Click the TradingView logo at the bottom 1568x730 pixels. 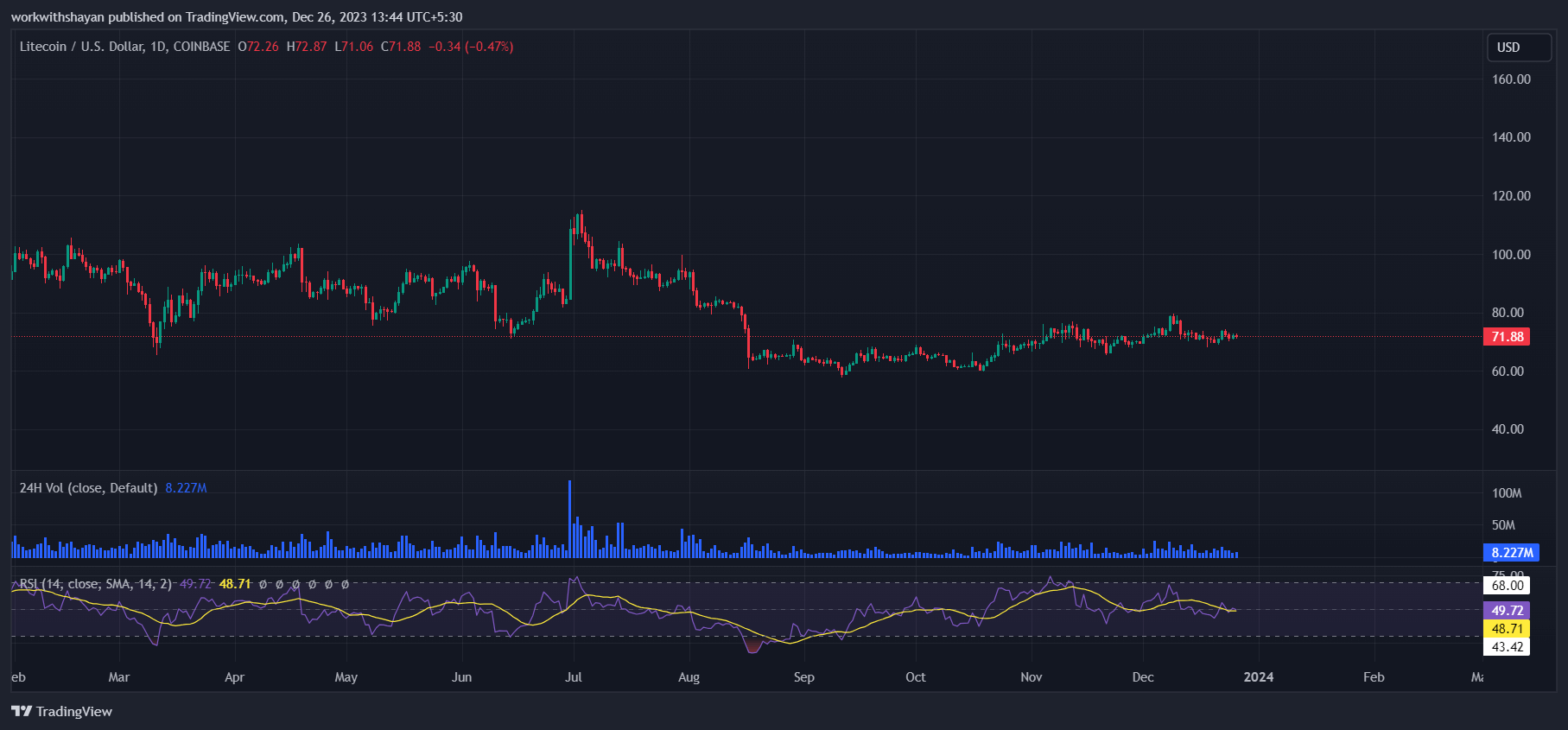(x=61, y=711)
